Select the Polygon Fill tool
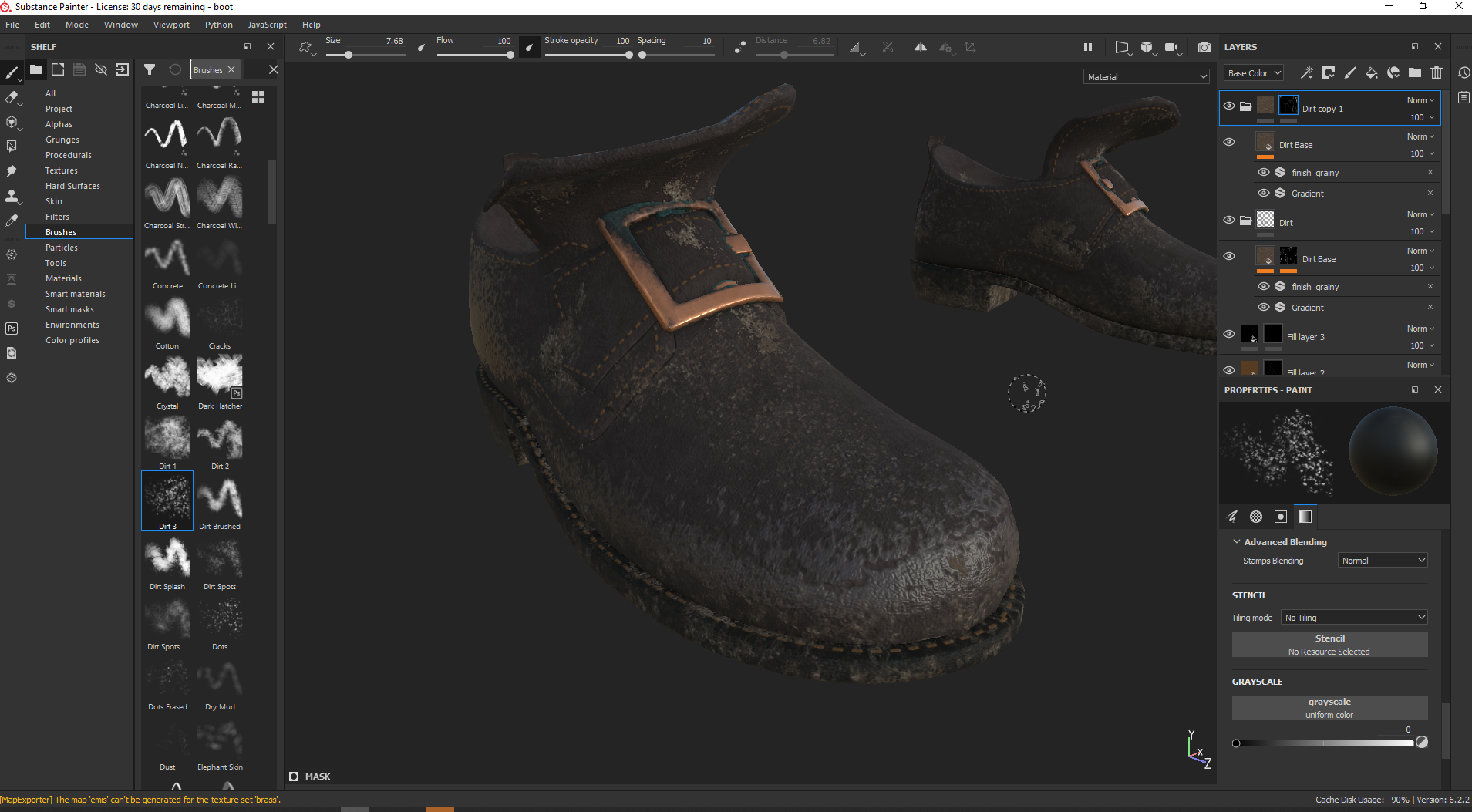 click(12, 147)
